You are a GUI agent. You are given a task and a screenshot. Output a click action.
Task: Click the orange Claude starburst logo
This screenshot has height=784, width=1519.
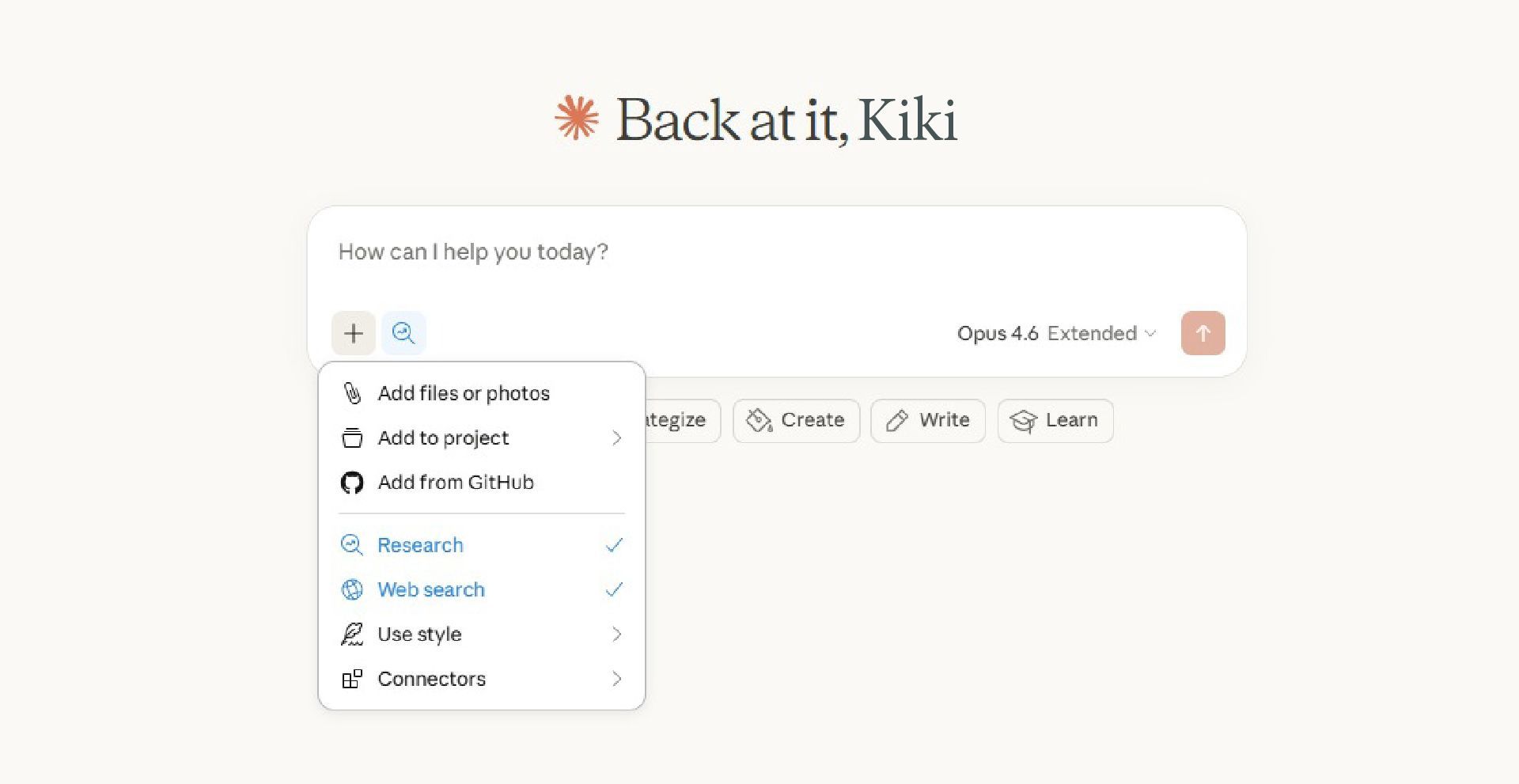tap(577, 119)
